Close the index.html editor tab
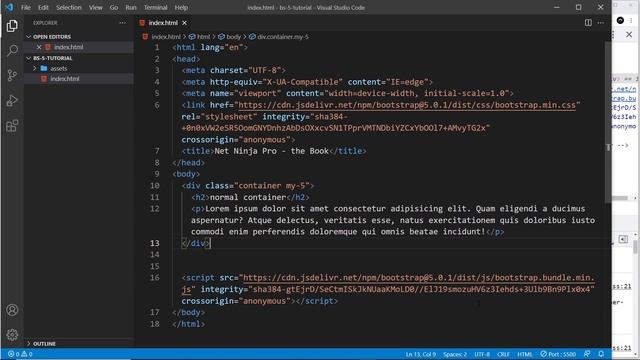The image size is (640, 360). pyautogui.click(x=184, y=23)
